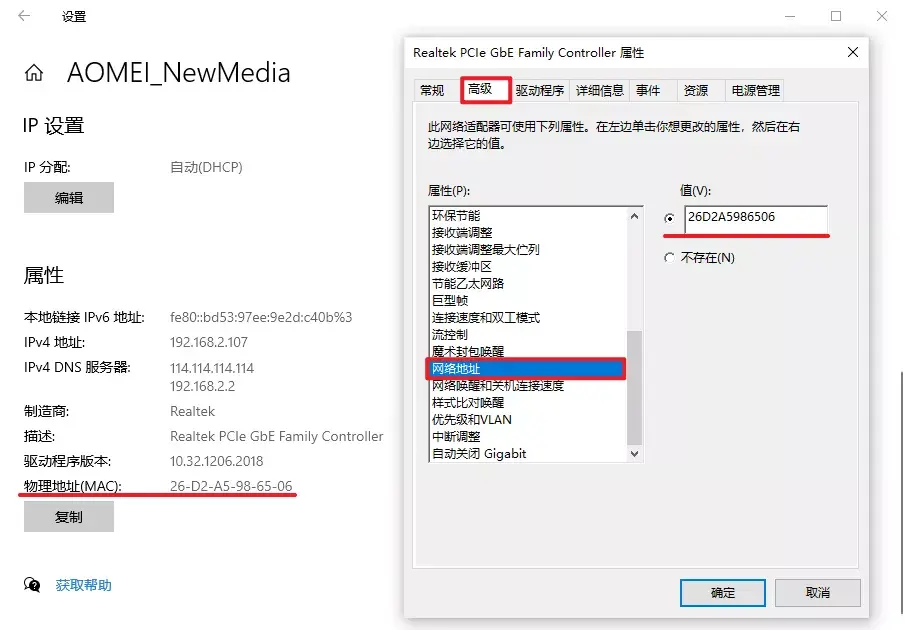Maximize the Settings window

tap(836, 16)
